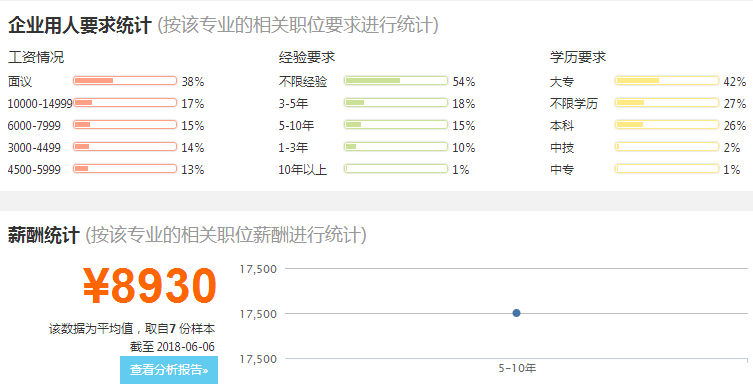Click the 3-5年 experience bar
This screenshot has height=387, width=753.
[x=396, y=103]
